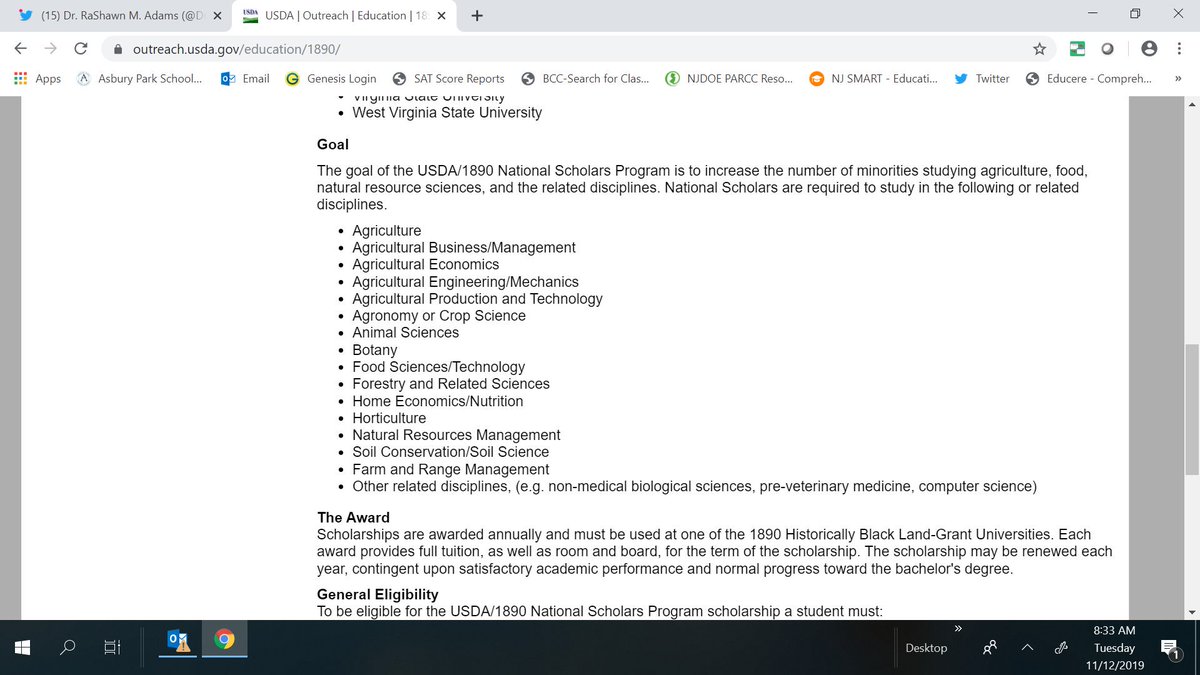The width and height of the screenshot is (1200, 675).
Task: Open the green extension icon in toolbar
Action: point(1077,48)
